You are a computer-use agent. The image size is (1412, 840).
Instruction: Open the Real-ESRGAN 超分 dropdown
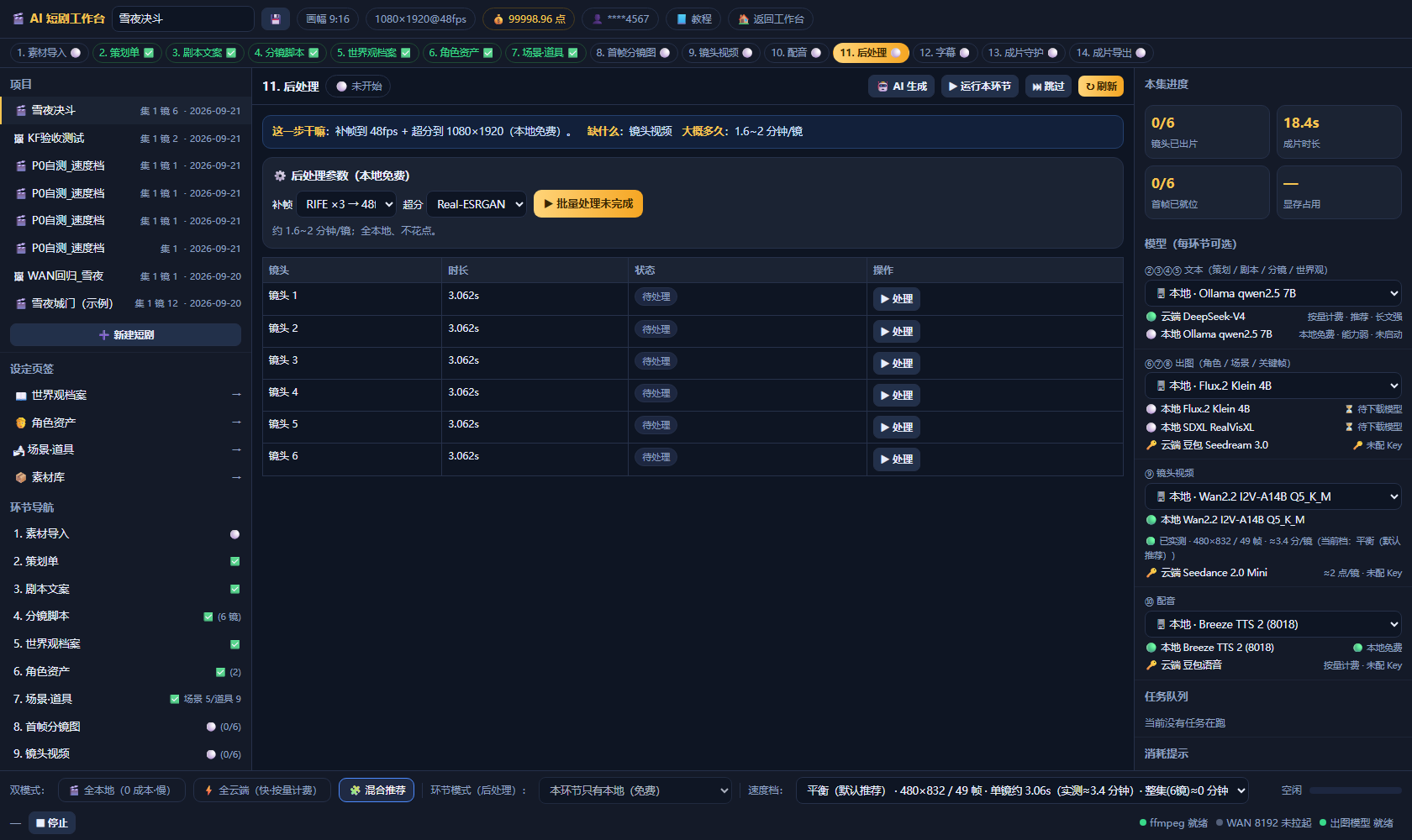point(477,204)
